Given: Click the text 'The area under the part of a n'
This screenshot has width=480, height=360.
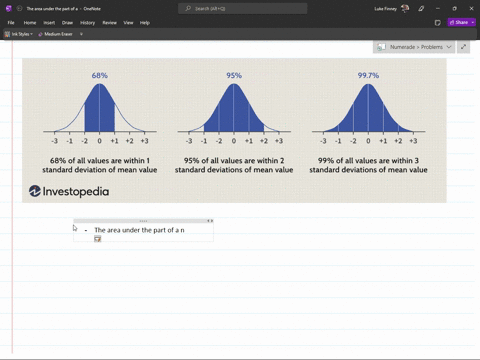Looking at the screenshot, I should (x=139, y=230).
